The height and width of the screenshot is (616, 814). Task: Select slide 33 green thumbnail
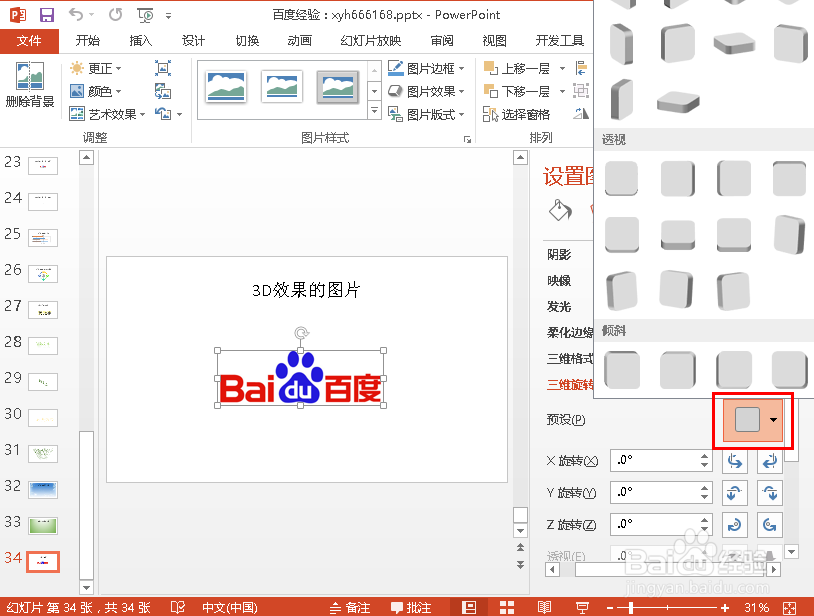pyautogui.click(x=43, y=525)
